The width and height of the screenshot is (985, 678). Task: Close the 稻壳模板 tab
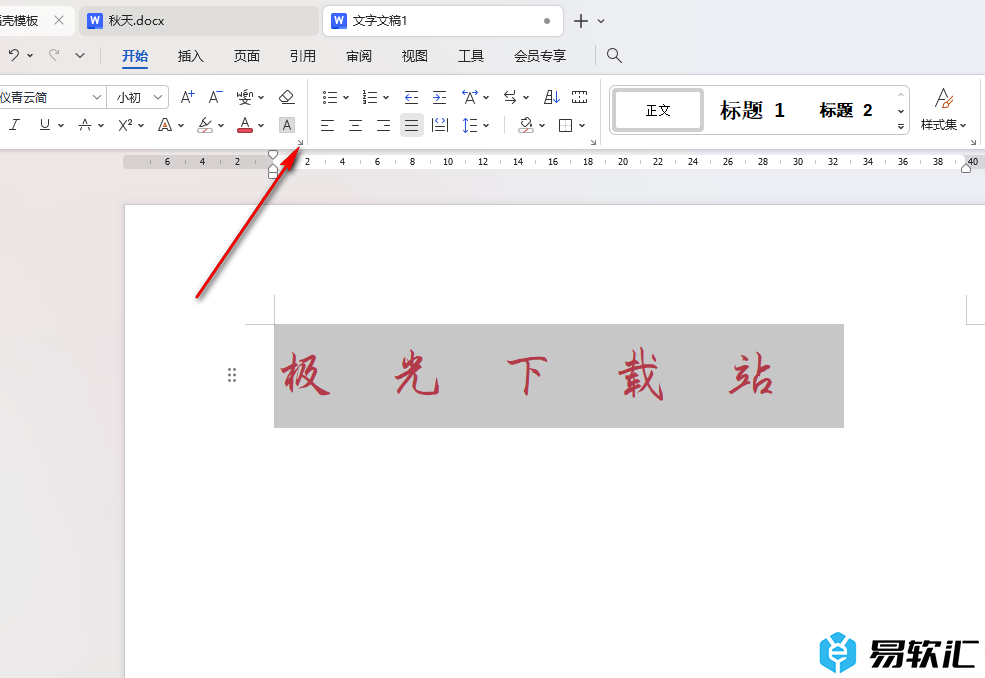pos(59,20)
